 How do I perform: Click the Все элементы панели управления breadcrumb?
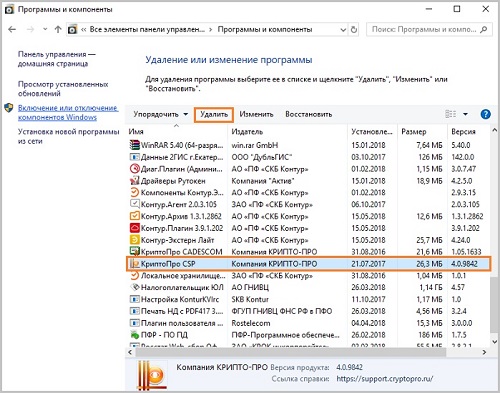(x=147, y=30)
